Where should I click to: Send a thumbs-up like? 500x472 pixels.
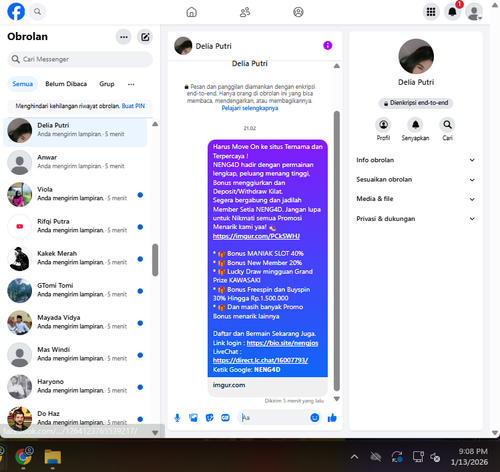click(332, 418)
